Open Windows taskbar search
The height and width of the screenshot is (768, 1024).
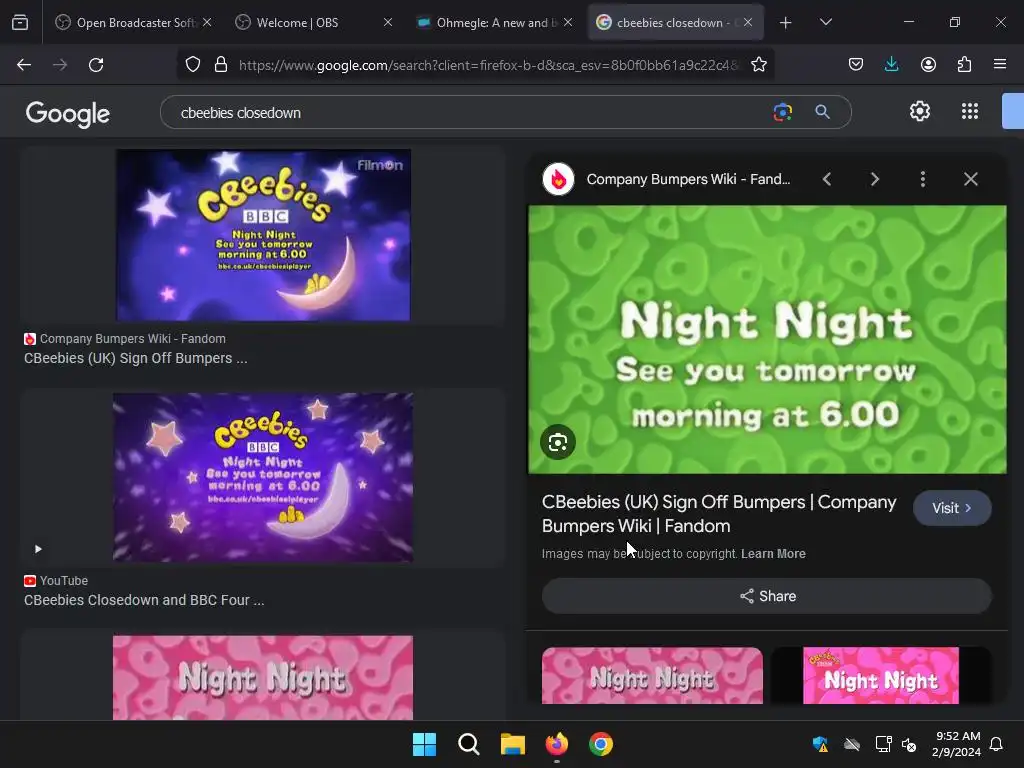pyautogui.click(x=468, y=744)
